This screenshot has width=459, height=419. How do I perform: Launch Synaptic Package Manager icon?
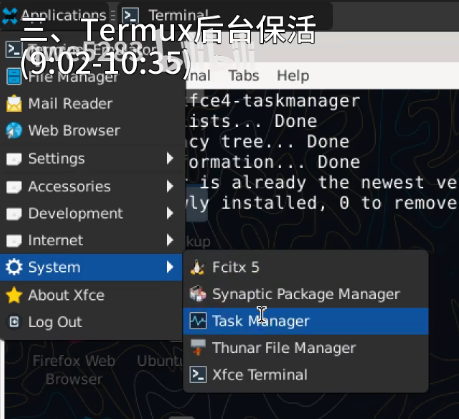pos(198,294)
